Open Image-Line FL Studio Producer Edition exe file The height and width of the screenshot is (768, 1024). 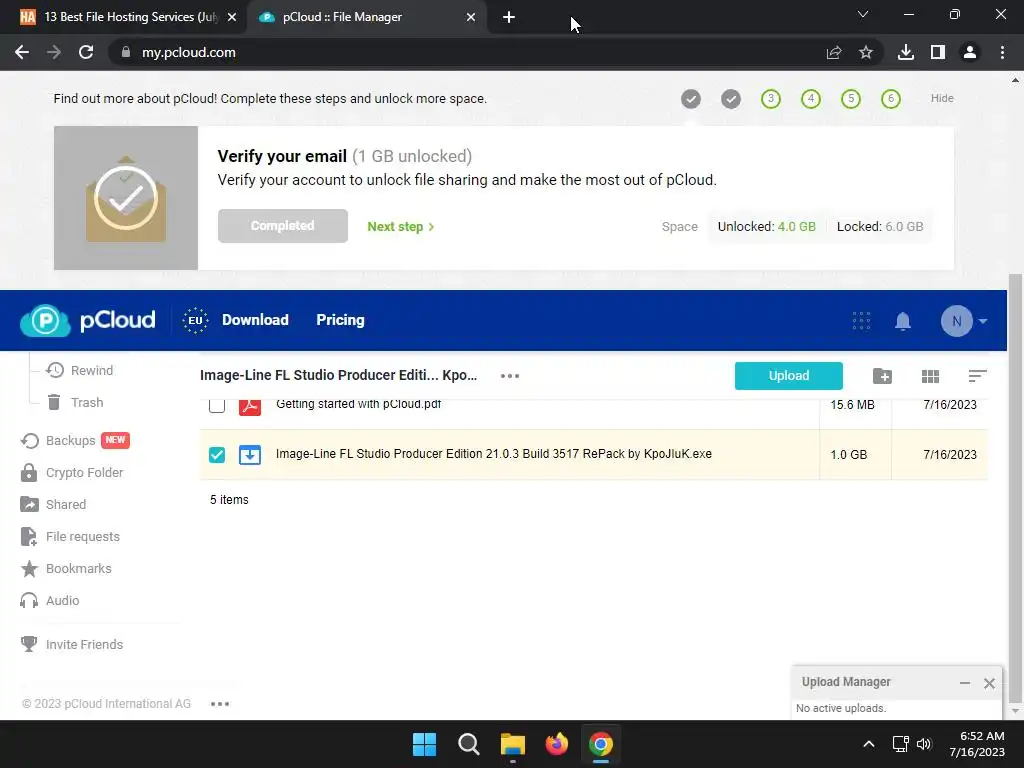pos(494,454)
